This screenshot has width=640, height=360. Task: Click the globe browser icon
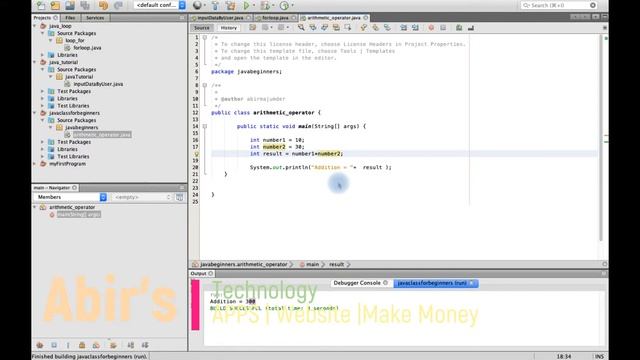pyautogui.click(x=198, y=5)
